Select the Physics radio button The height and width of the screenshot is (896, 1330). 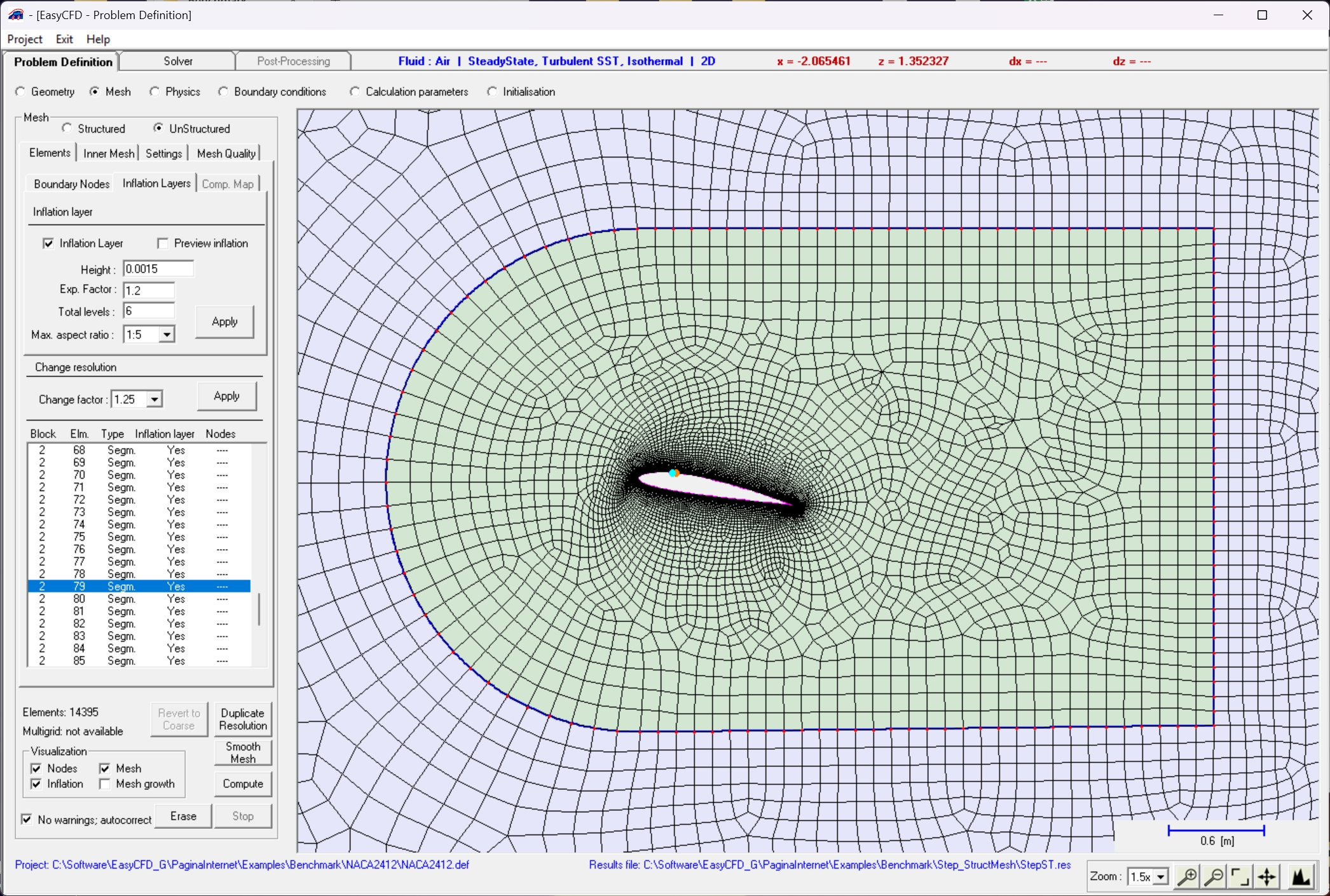[x=155, y=92]
